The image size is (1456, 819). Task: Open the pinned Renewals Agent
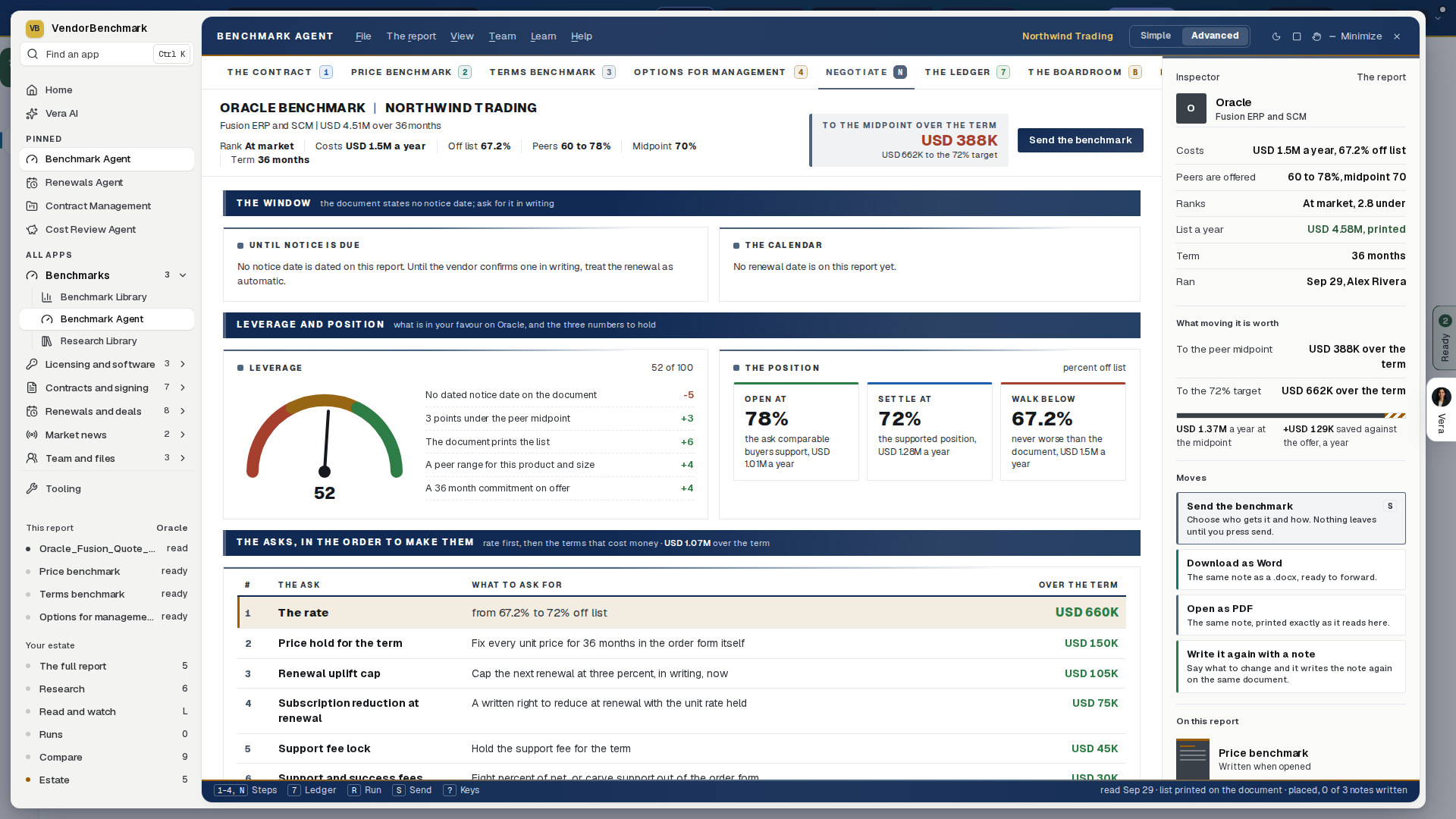(x=106, y=182)
